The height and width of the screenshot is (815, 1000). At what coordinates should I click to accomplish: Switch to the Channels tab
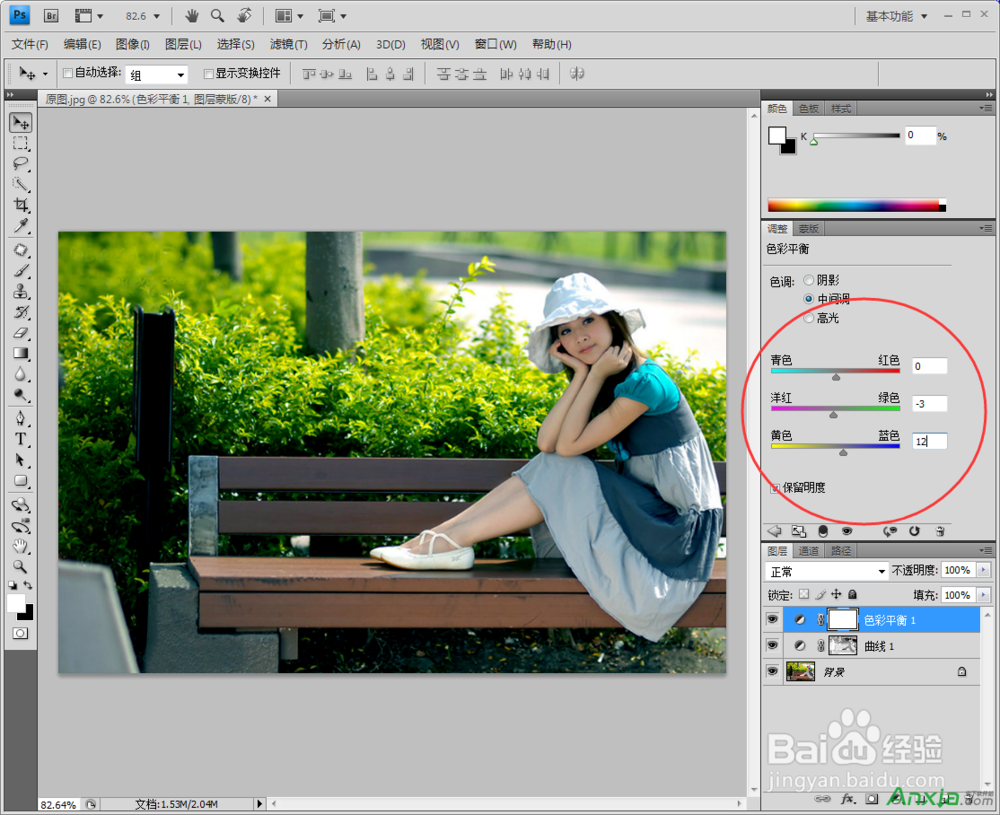[x=808, y=550]
